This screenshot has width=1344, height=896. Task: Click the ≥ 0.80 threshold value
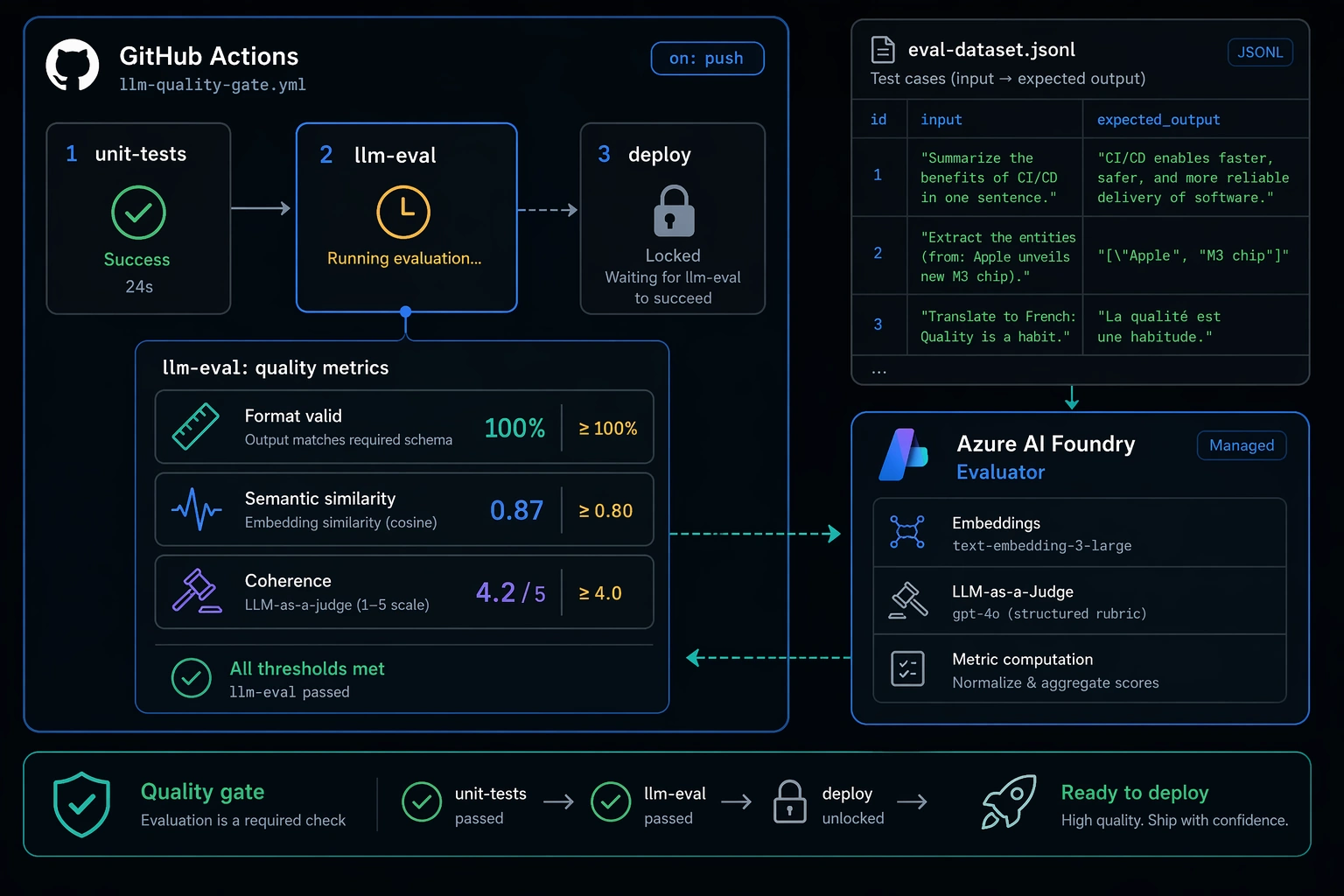(605, 511)
